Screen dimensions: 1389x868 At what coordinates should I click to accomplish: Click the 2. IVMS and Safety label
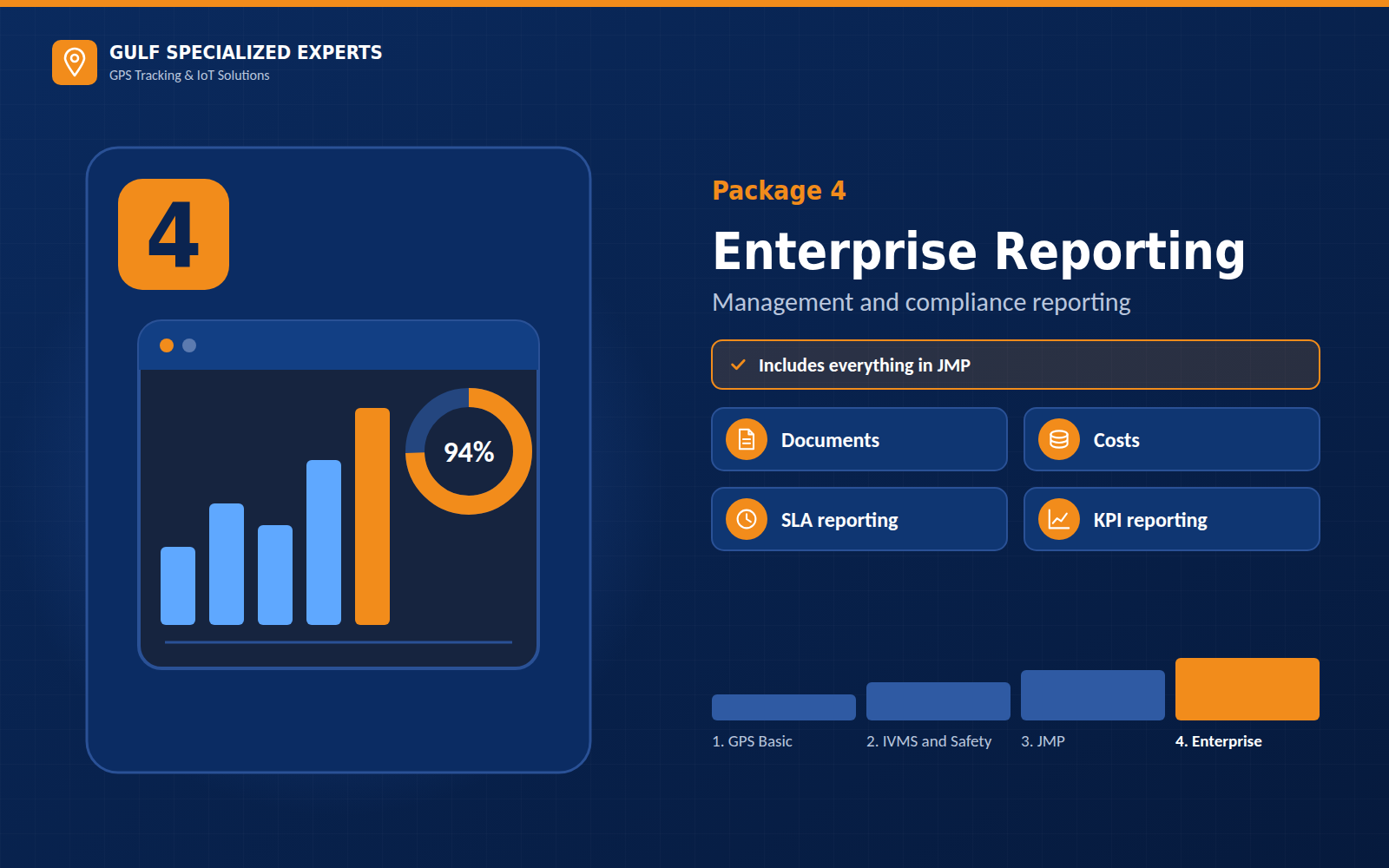(x=929, y=741)
